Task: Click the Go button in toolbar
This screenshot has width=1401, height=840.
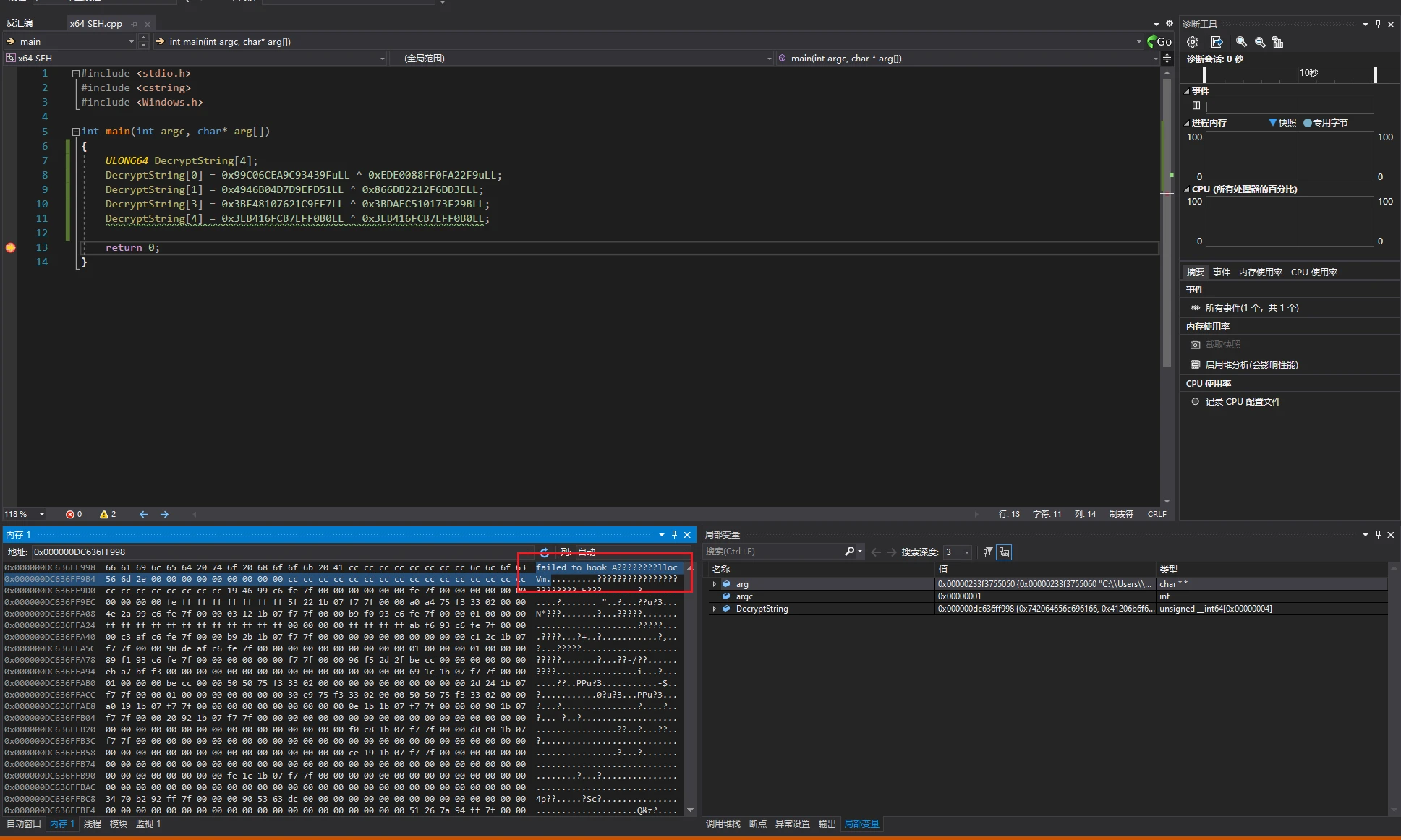Action: tap(1159, 42)
